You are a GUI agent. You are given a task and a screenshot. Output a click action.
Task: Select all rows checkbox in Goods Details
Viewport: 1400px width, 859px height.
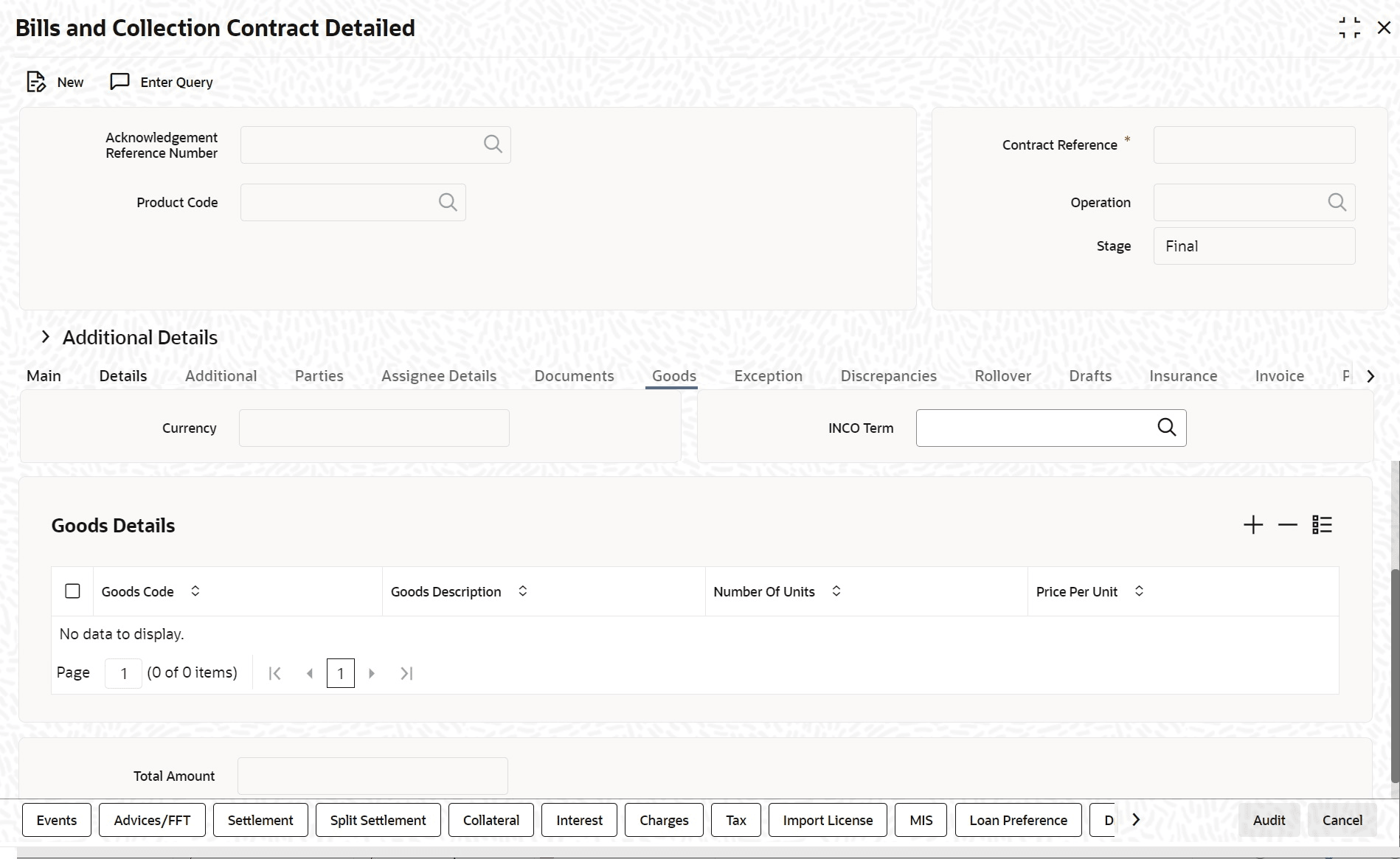coord(72,591)
